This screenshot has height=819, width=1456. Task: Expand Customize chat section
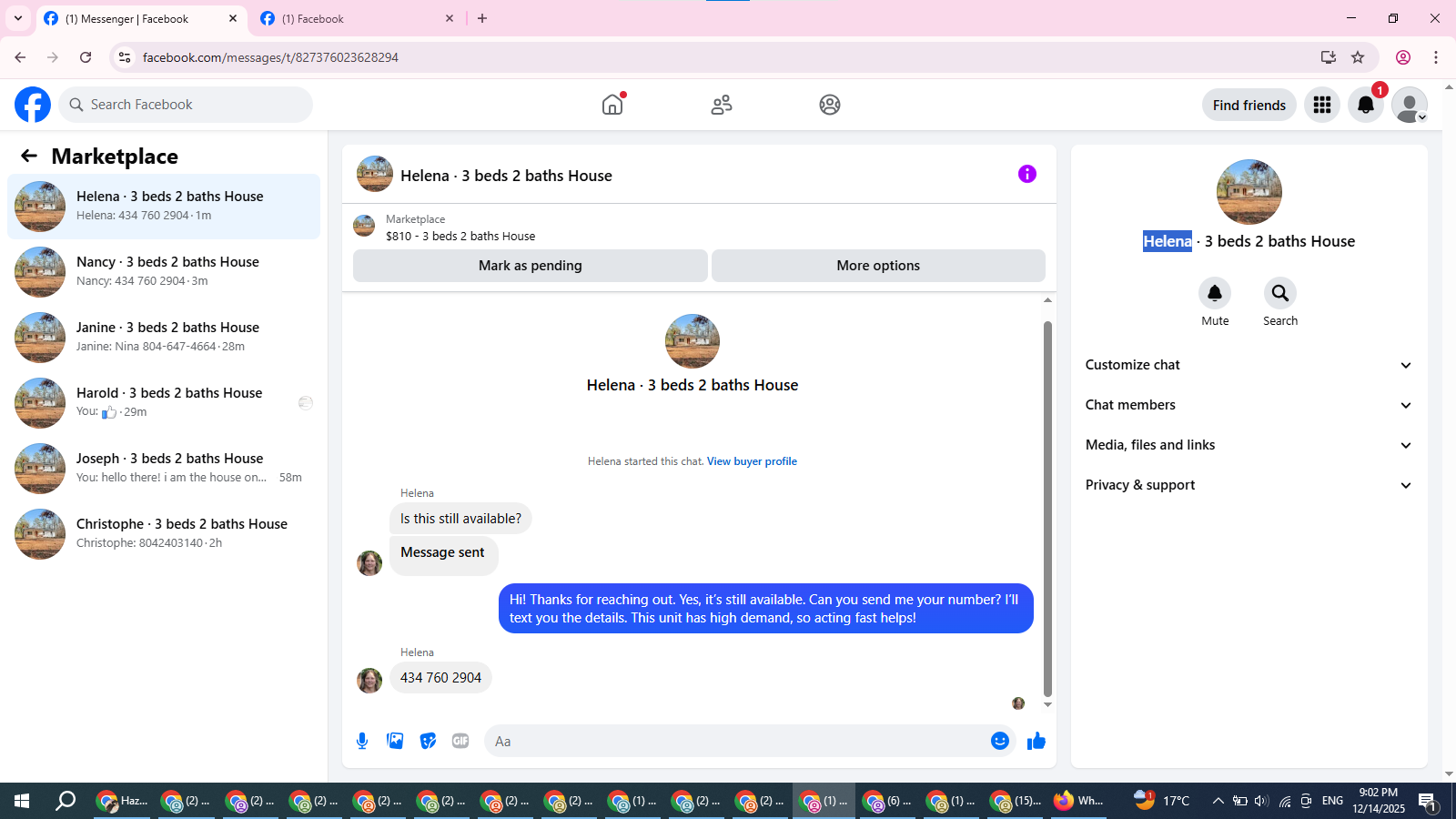tap(1249, 365)
